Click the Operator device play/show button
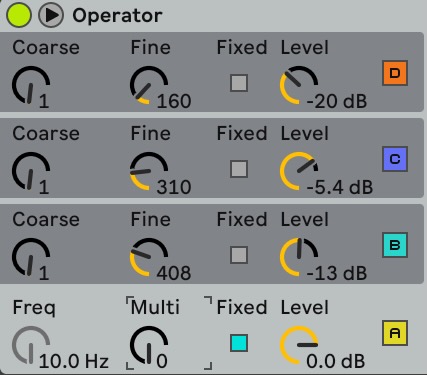This screenshot has height=375, width=427. click(51, 15)
